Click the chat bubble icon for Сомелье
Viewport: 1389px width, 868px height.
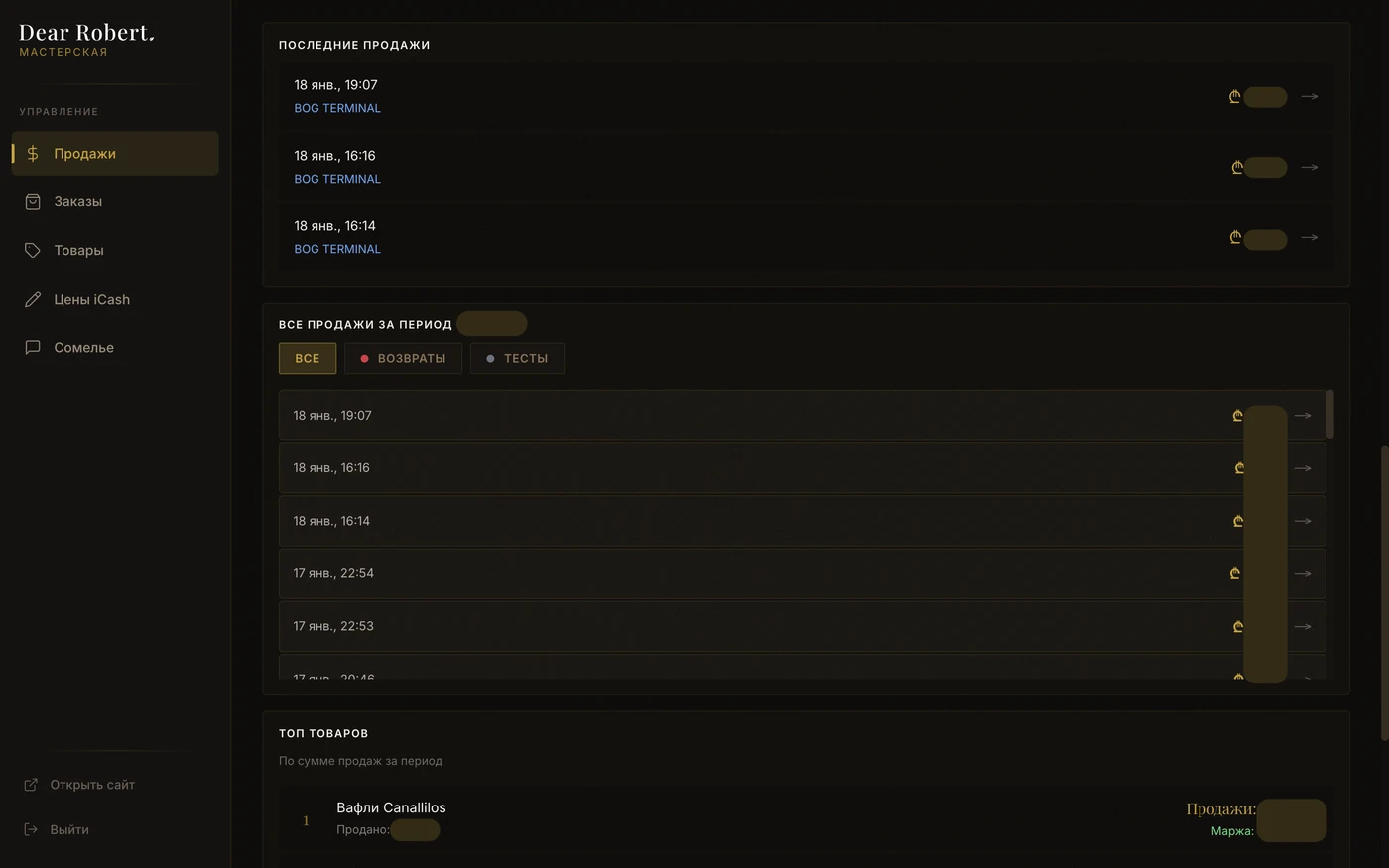pos(33,348)
